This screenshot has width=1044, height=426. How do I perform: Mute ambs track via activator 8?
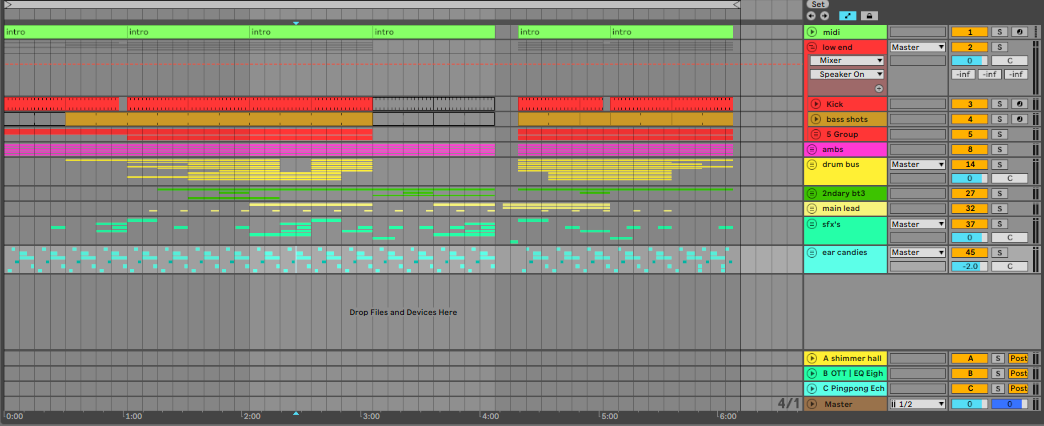[969, 150]
